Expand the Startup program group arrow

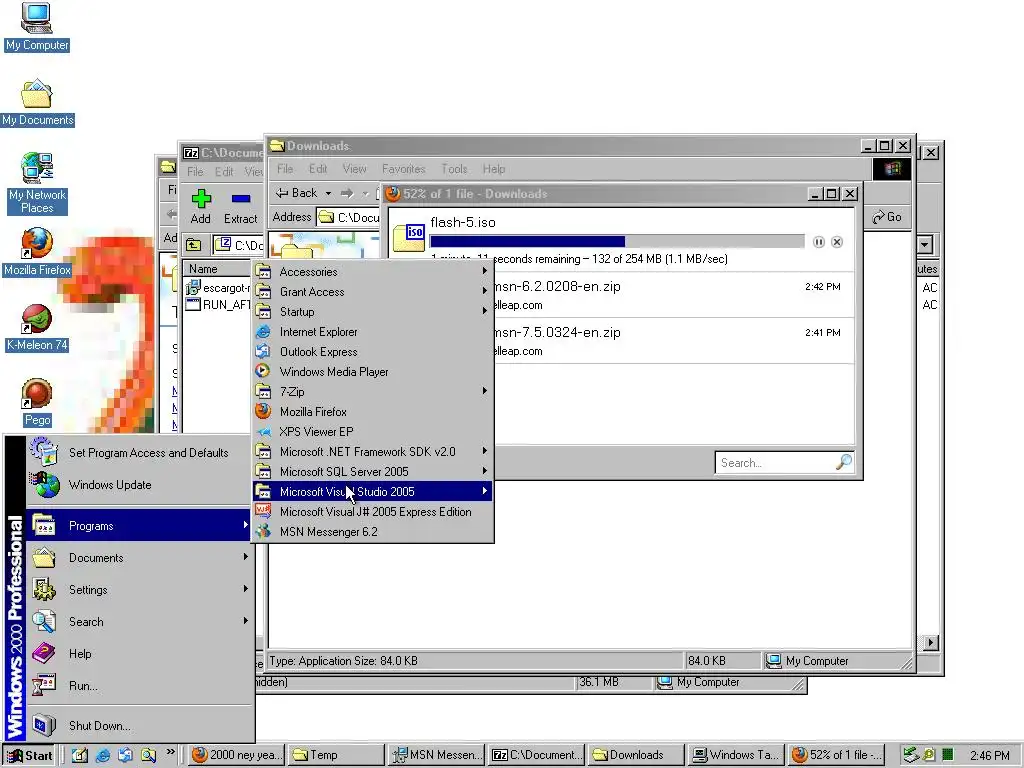[x=485, y=312]
